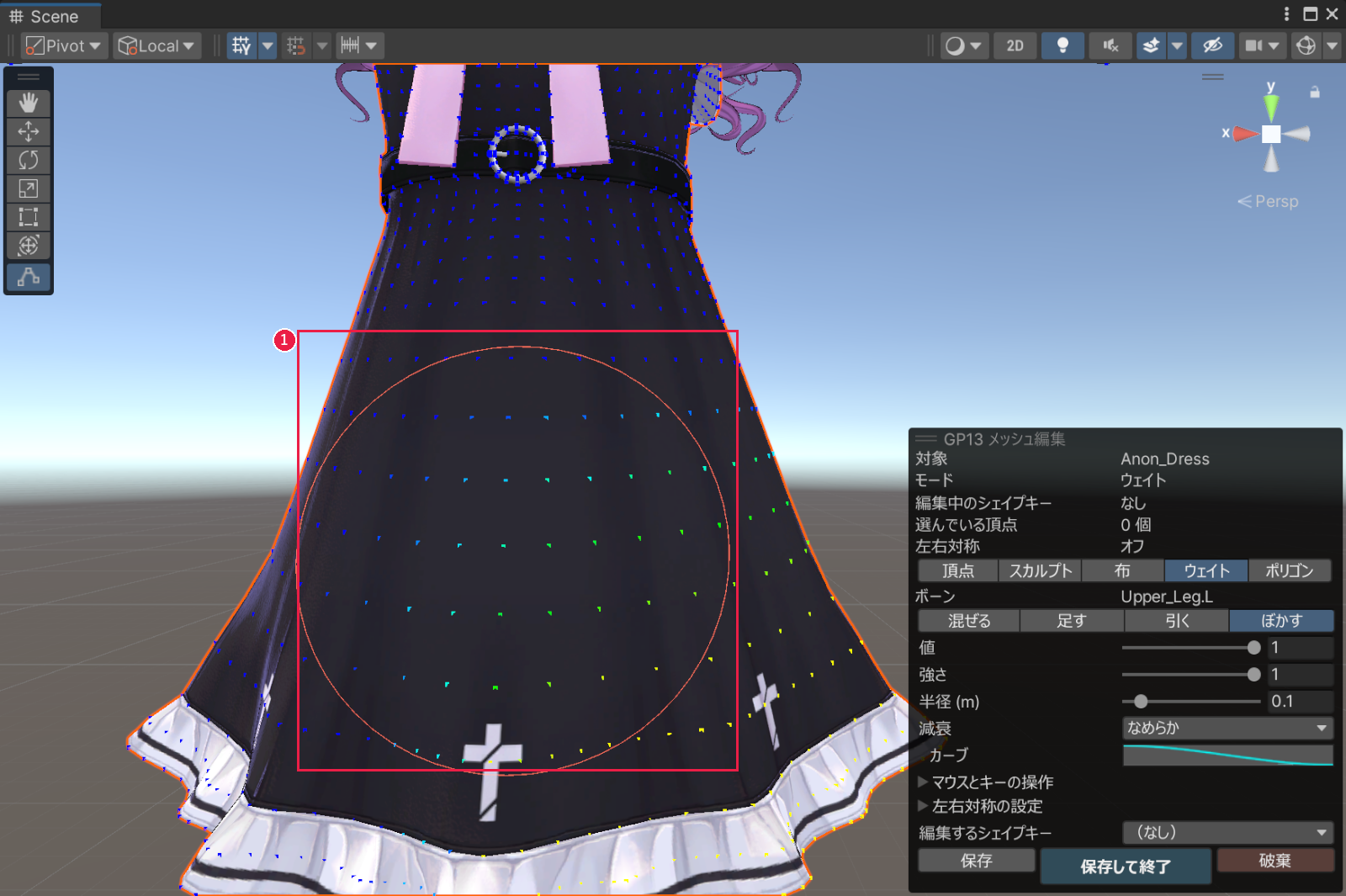Select 混ぜる weight mode

tap(969, 621)
